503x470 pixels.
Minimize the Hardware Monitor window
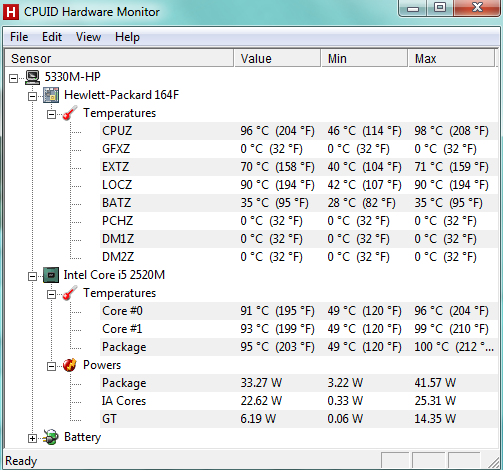(x=413, y=8)
